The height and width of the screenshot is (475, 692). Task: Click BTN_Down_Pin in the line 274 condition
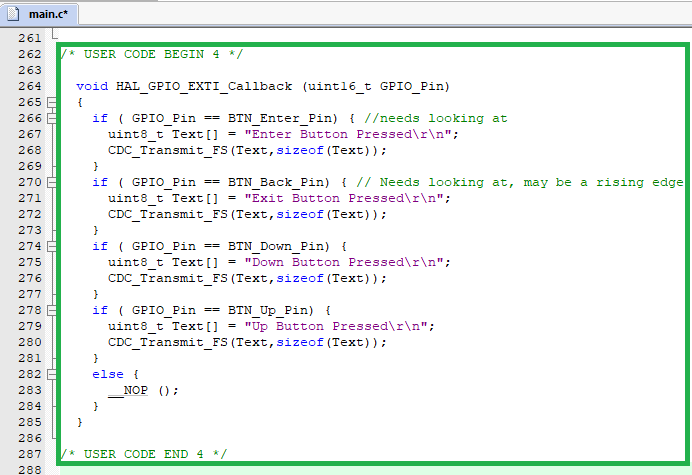click(x=276, y=247)
